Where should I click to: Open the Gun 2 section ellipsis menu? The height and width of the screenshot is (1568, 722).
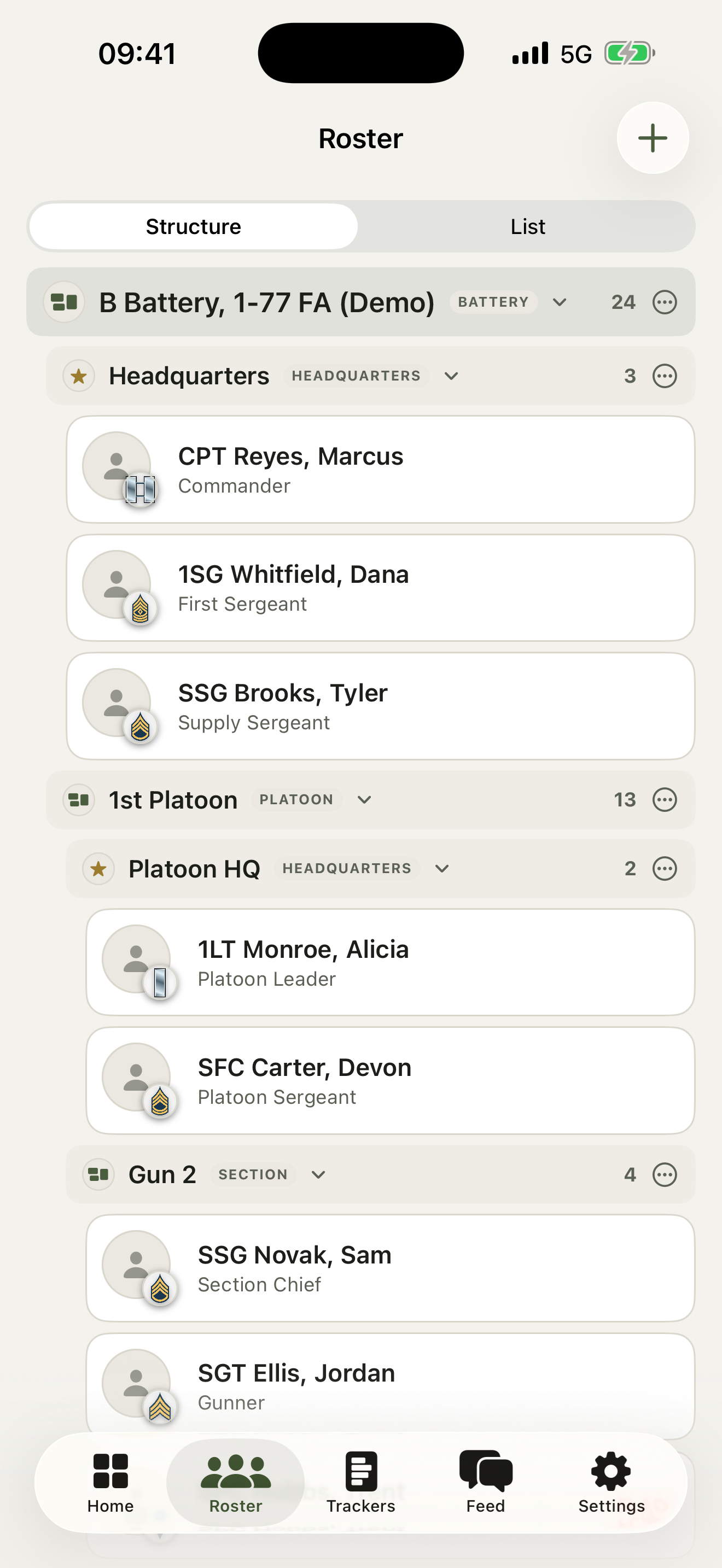[664, 1174]
